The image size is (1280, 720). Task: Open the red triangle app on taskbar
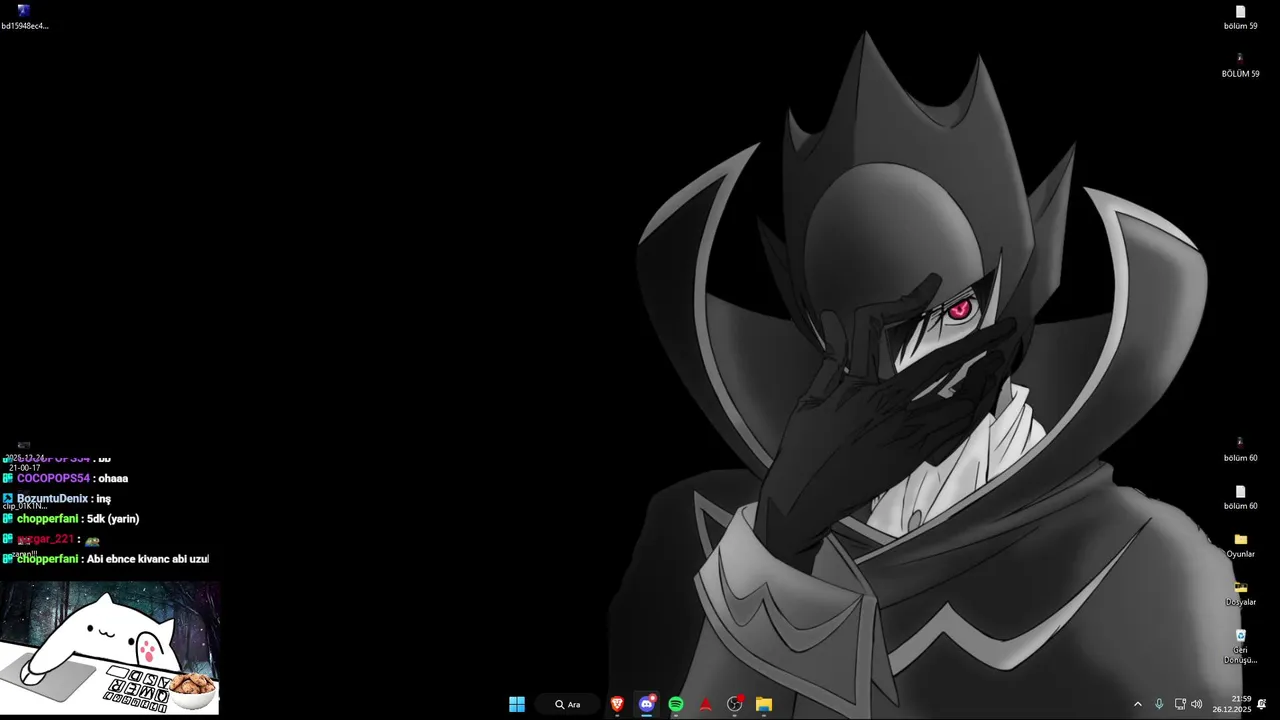[x=705, y=704]
